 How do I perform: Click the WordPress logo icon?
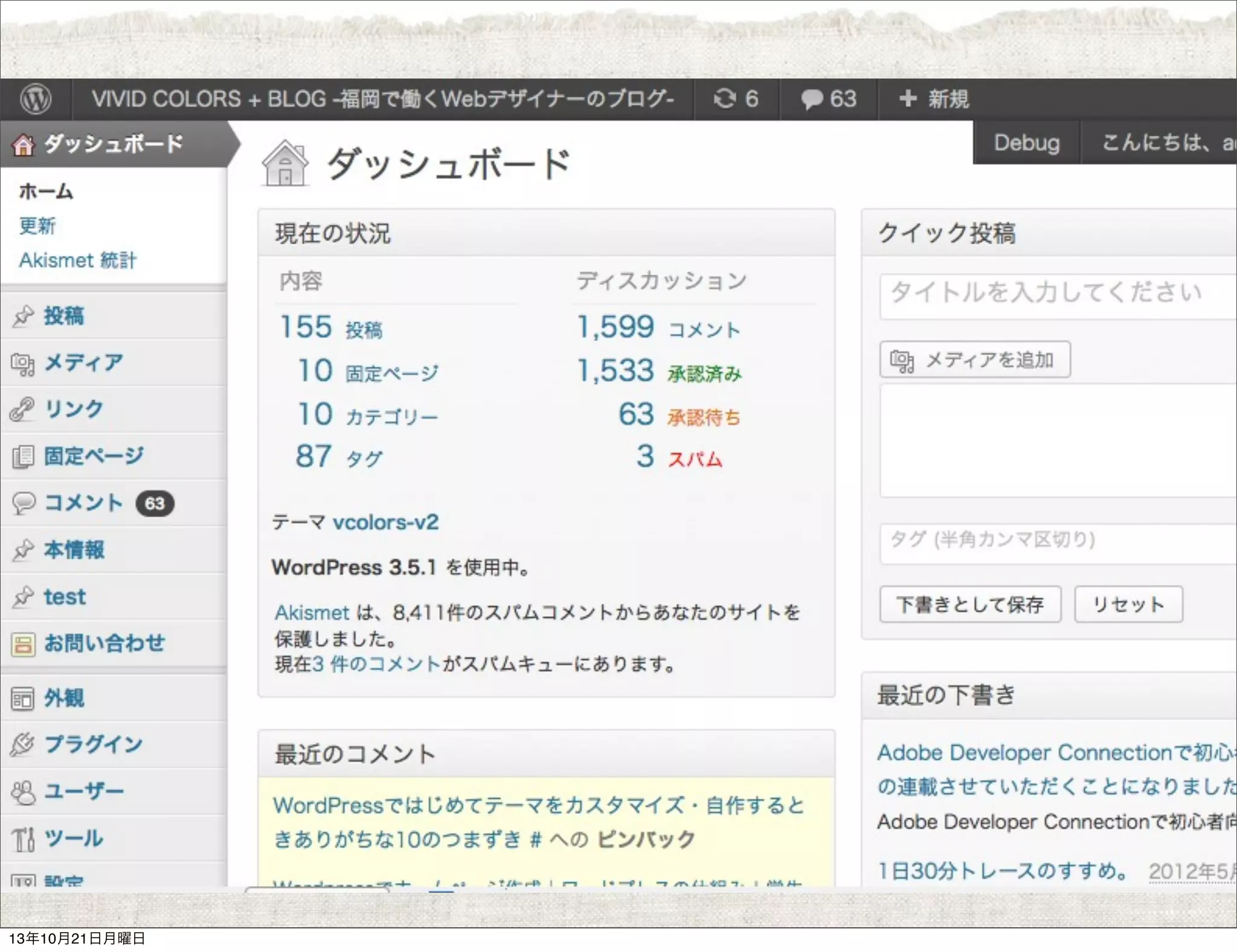[36, 98]
